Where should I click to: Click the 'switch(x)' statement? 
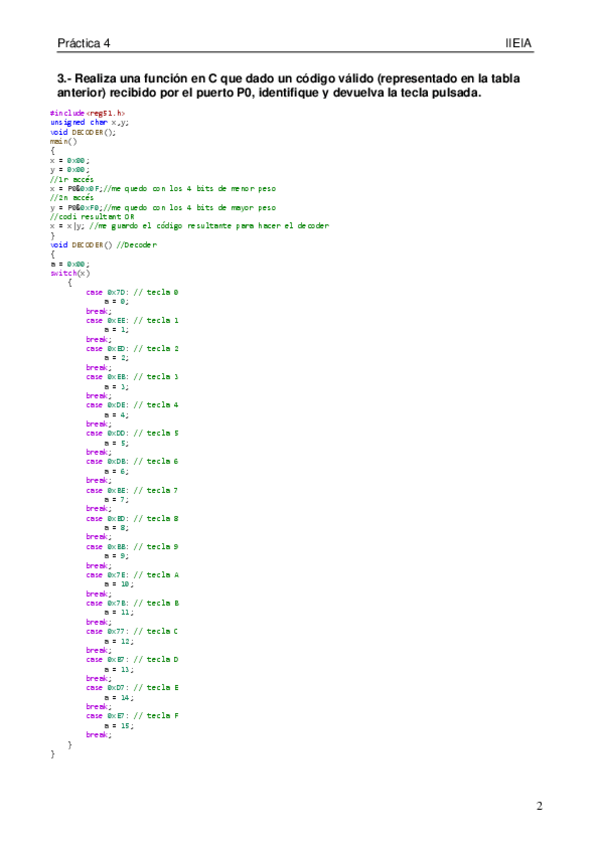click(70, 273)
